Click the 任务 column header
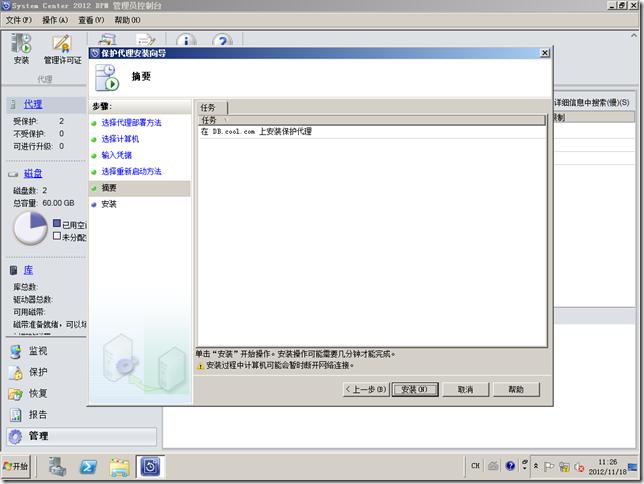 click(373, 120)
